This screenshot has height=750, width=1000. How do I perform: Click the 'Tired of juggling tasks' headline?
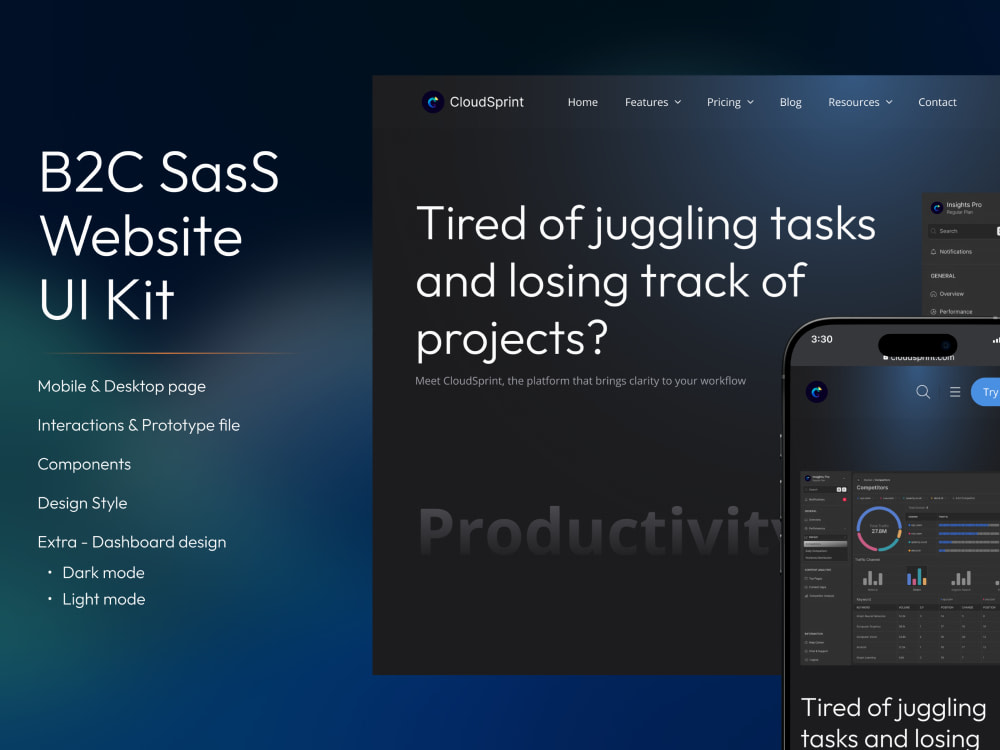[645, 281]
